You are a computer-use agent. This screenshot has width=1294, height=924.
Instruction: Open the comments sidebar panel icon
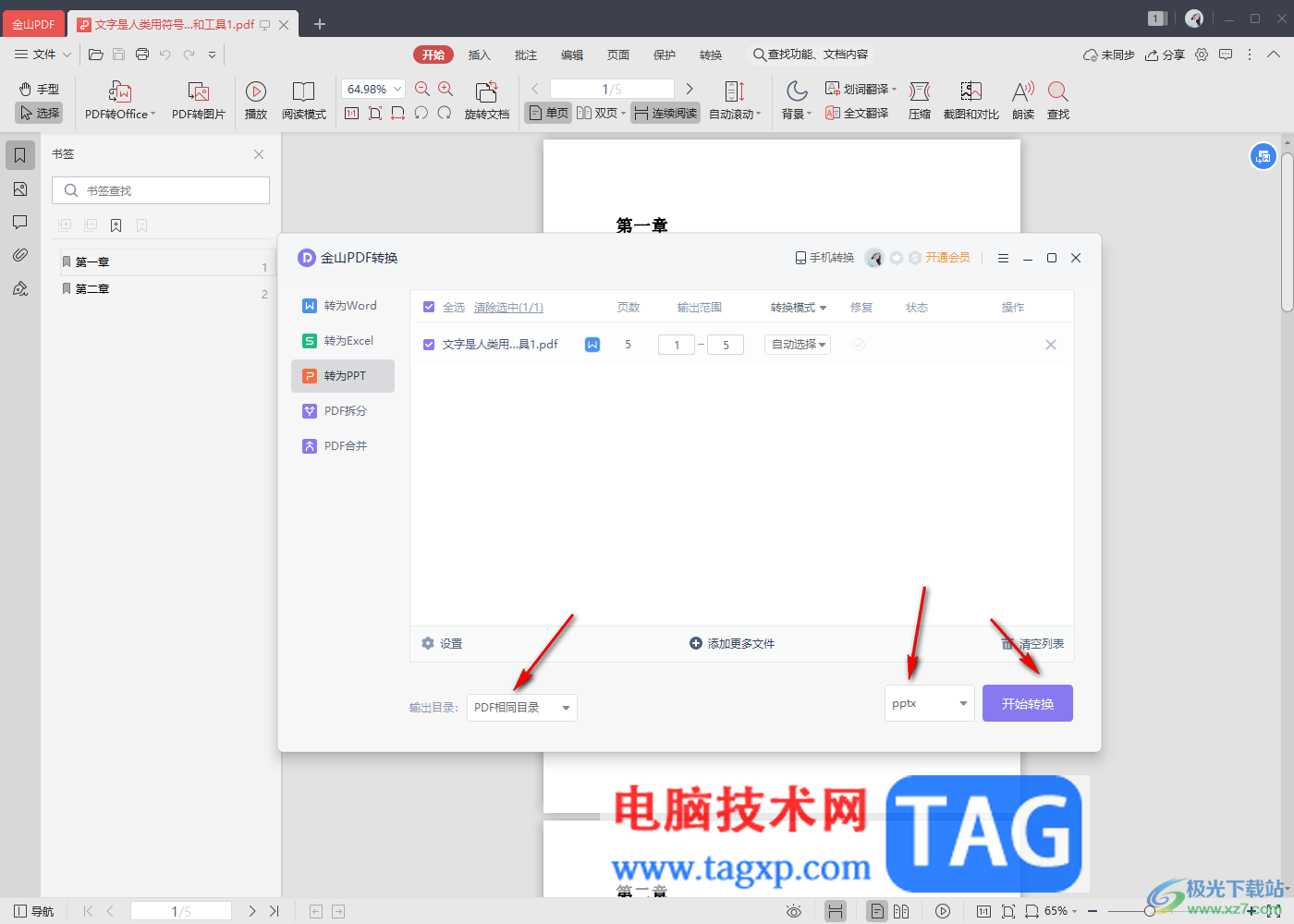tap(20, 223)
